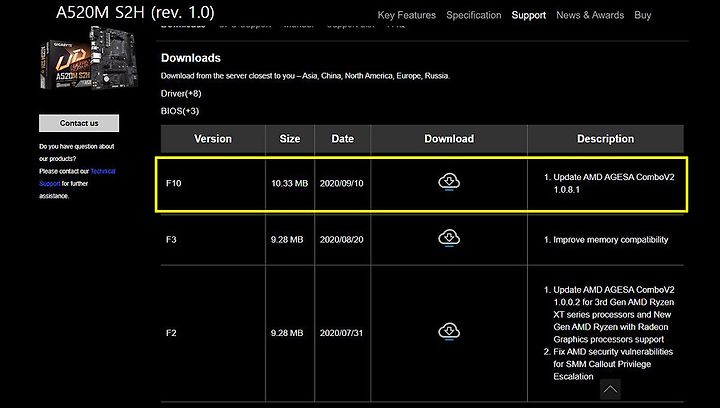Click the Contact us button
This screenshot has width=720, height=408.
tap(79, 123)
